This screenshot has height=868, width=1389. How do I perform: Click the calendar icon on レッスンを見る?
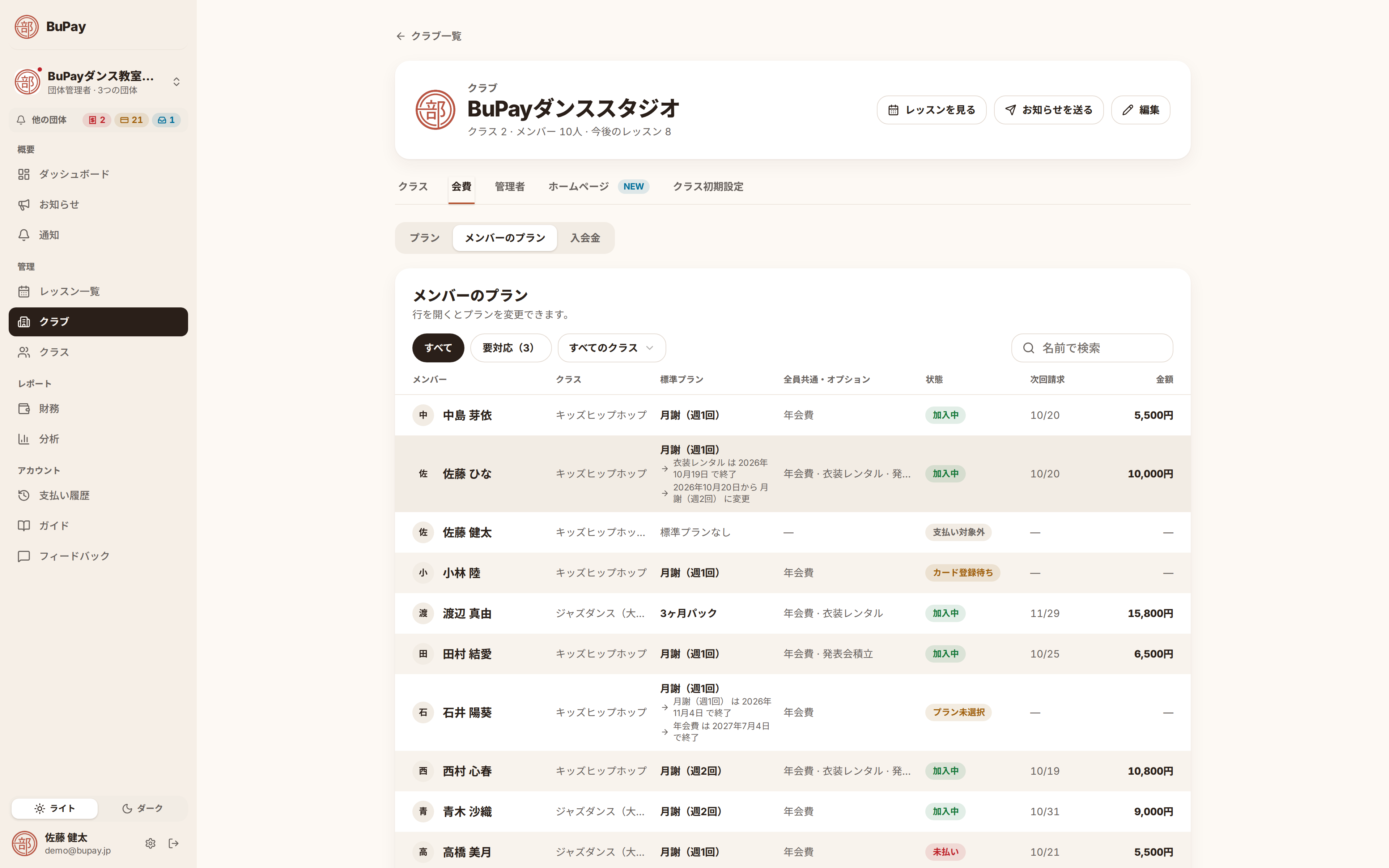[894, 110]
